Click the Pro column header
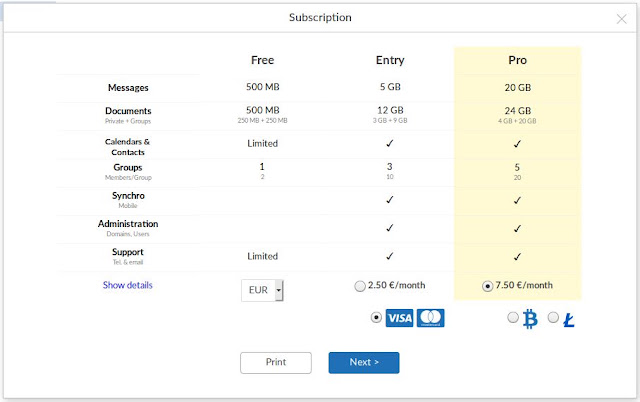Image resolution: width=640 pixels, height=402 pixels. coord(518,60)
